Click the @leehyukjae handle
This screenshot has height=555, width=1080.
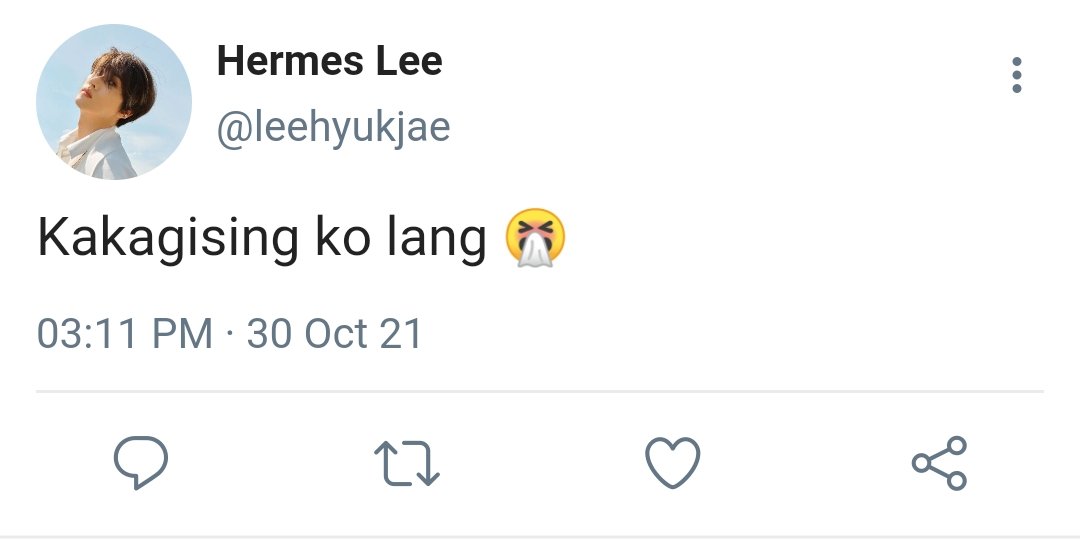333,128
